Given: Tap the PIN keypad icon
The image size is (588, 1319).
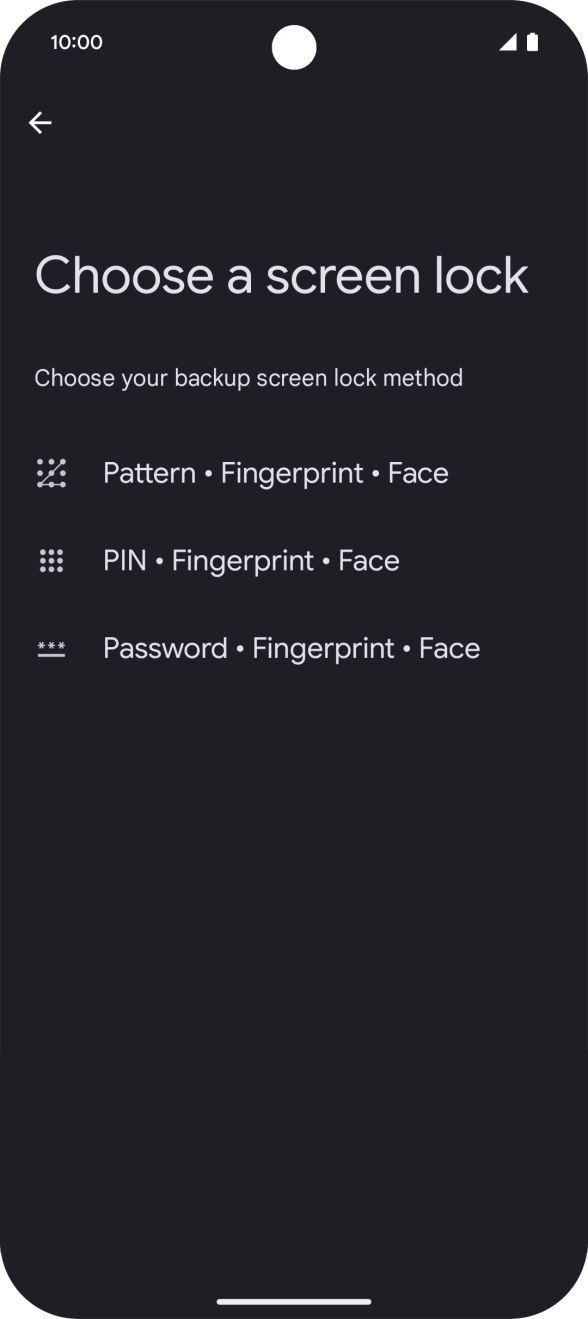Looking at the screenshot, I should coord(51,559).
